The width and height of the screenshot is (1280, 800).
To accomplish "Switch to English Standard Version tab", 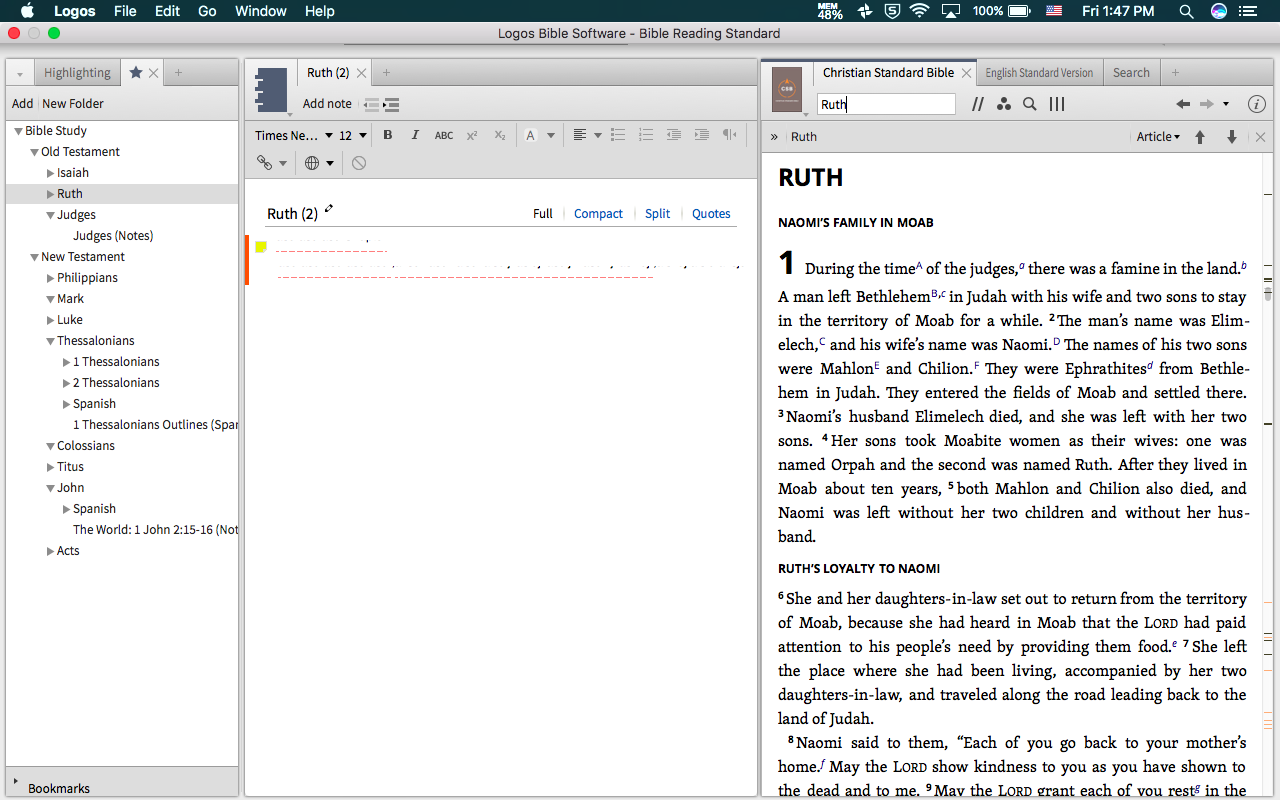I will (1039, 73).
